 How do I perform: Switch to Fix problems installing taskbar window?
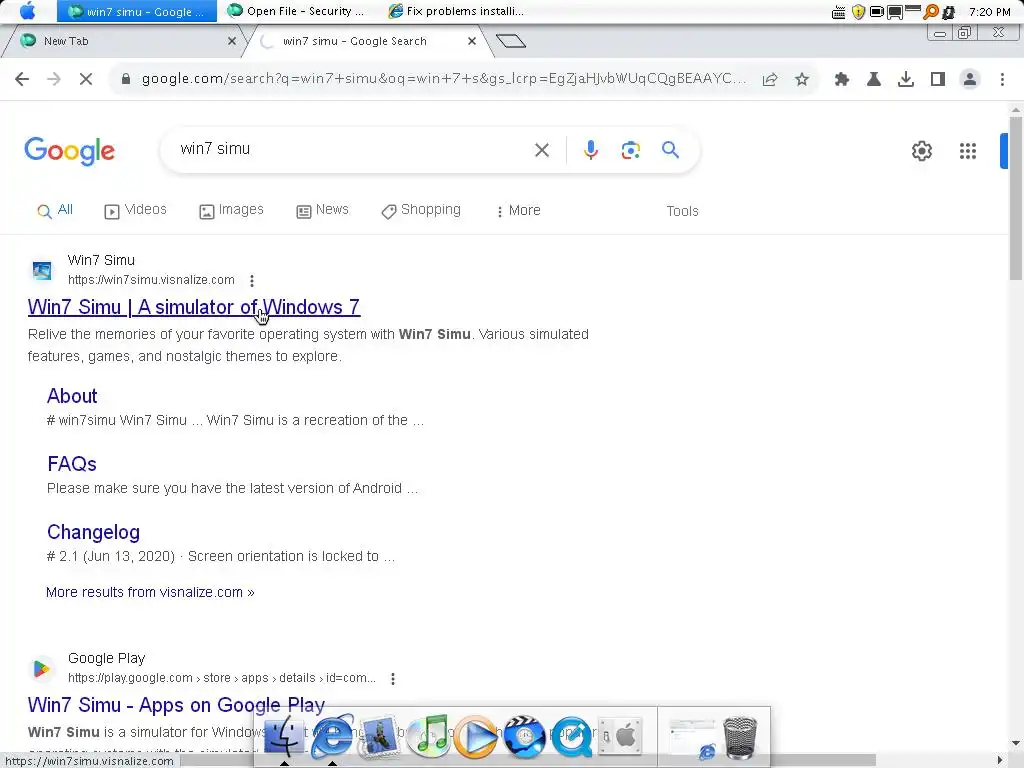pyautogui.click(x=456, y=11)
